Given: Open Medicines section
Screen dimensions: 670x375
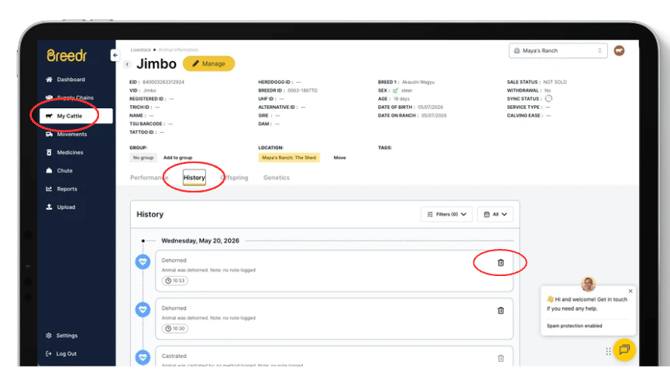Looking at the screenshot, I should click(70, 152).
